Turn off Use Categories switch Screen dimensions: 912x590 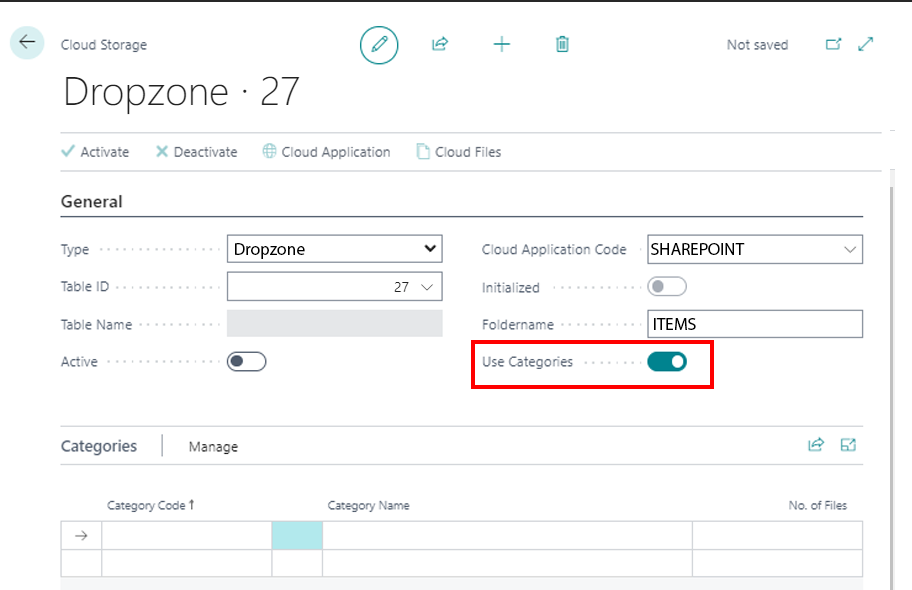pos(667,362)
